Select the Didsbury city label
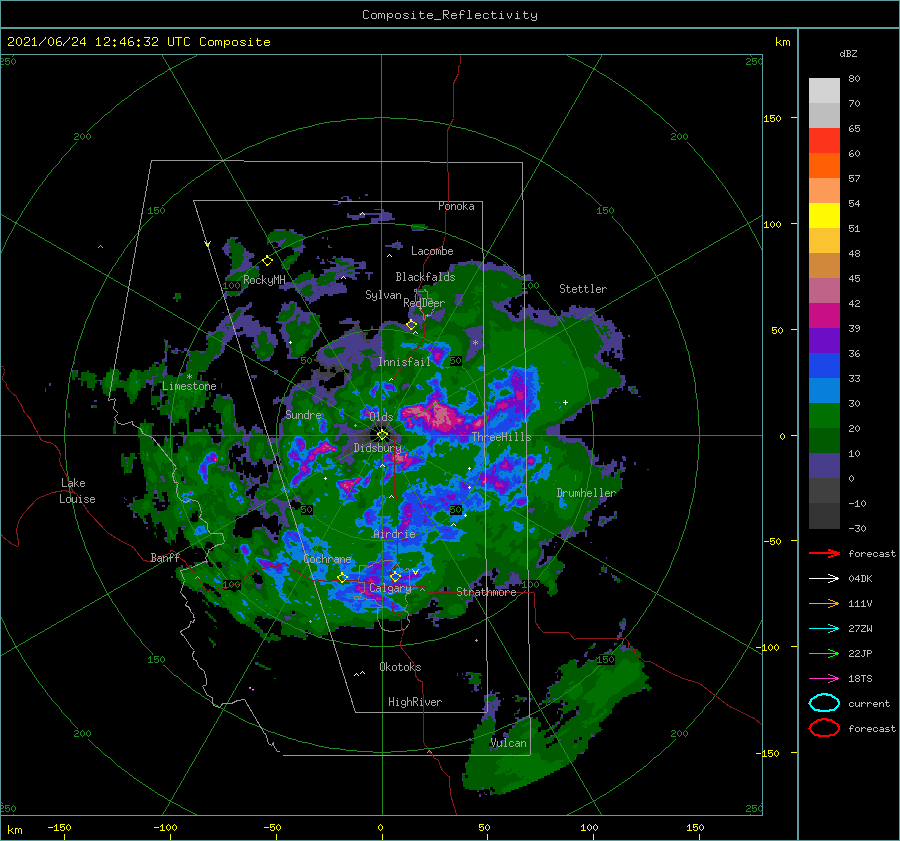The image size is (900, 841). tap(377, 448)
